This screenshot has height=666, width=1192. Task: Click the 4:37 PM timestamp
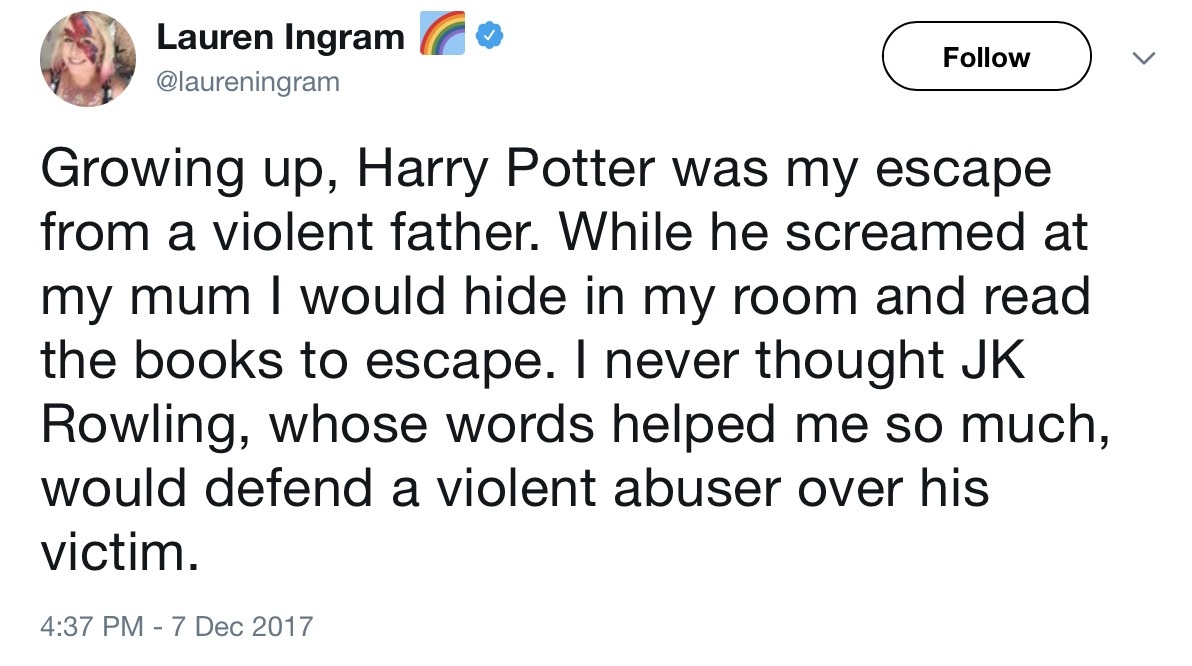[91, 627]
